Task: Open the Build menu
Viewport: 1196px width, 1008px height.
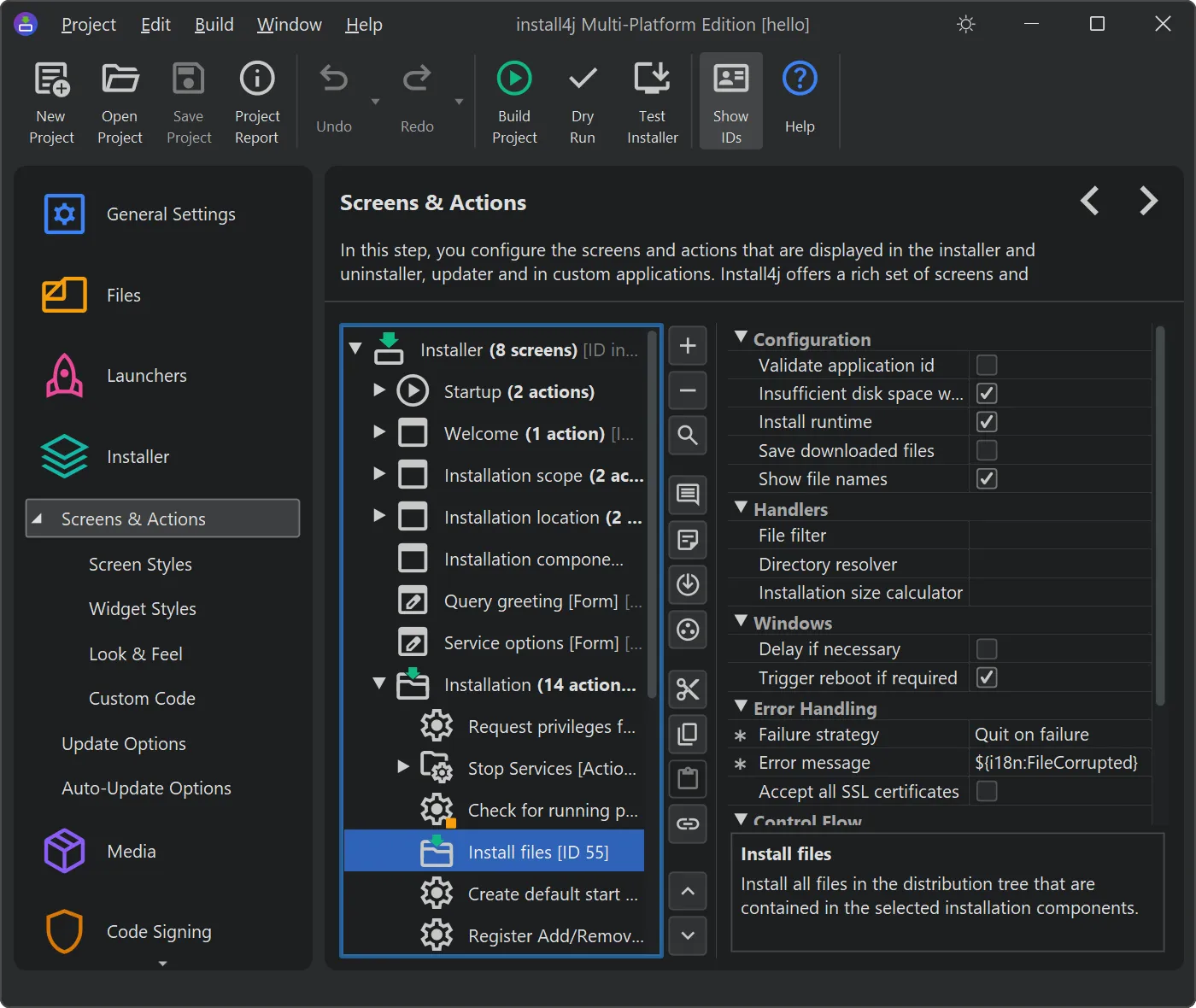Action: [x=214, y=25]
